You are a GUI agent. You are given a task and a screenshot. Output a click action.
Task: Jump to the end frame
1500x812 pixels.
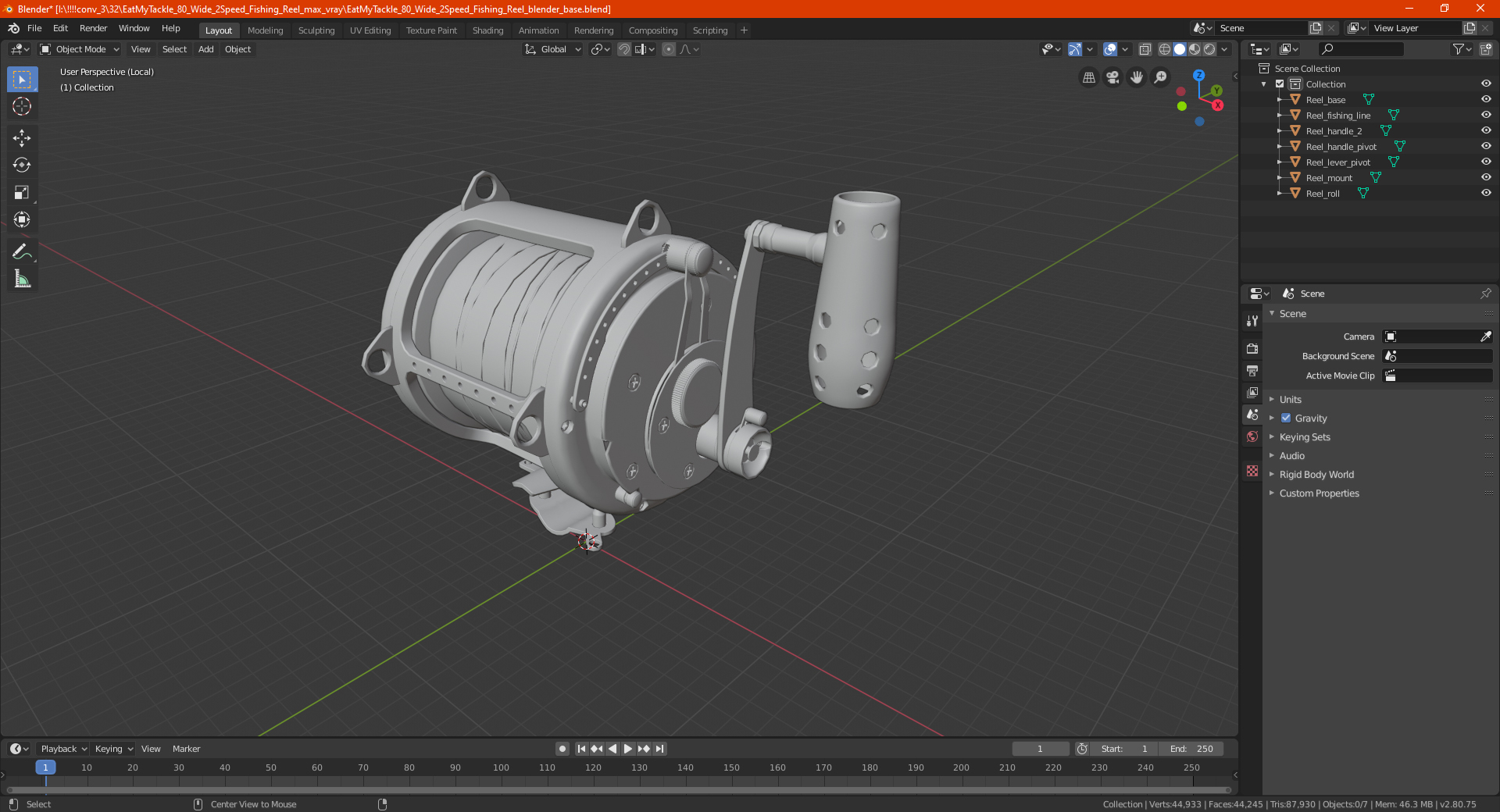(x=659, y=749)
